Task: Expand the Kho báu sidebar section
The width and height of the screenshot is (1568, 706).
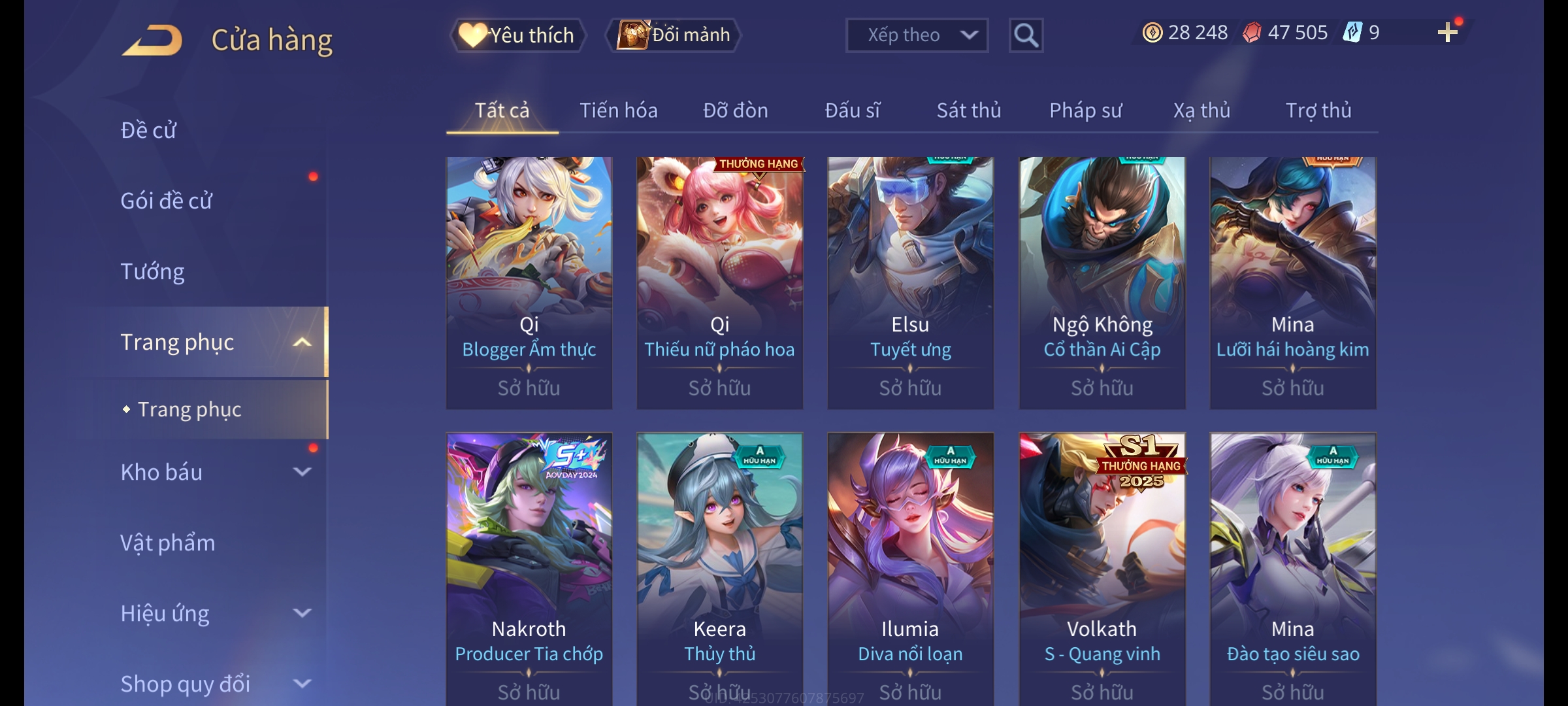Action: (x=302, y=472)
